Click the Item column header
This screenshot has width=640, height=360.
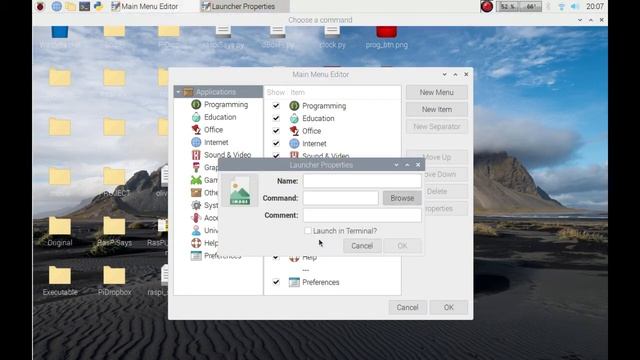tap(298, 92)
